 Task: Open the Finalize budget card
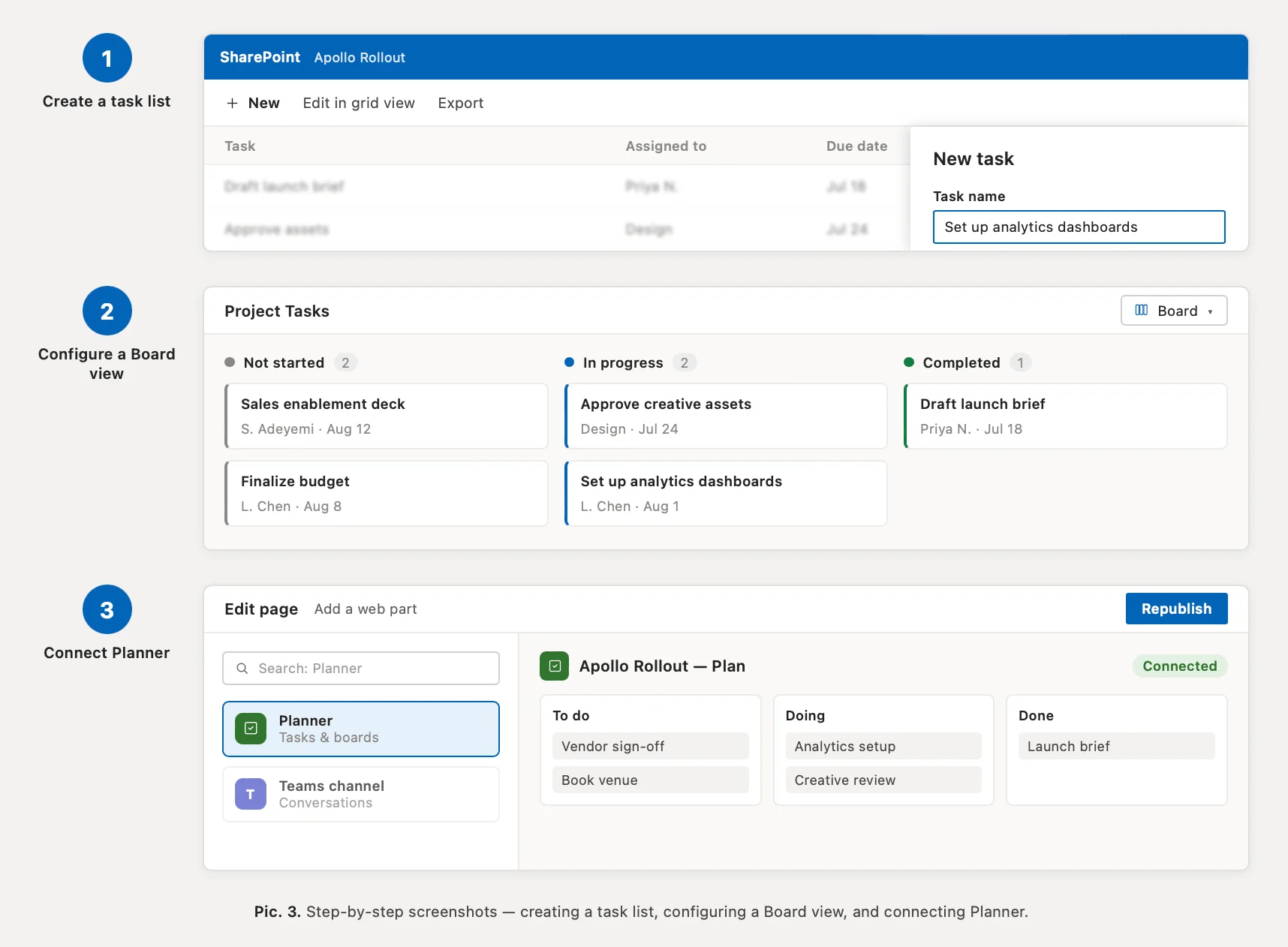click(x=387, y=494)
